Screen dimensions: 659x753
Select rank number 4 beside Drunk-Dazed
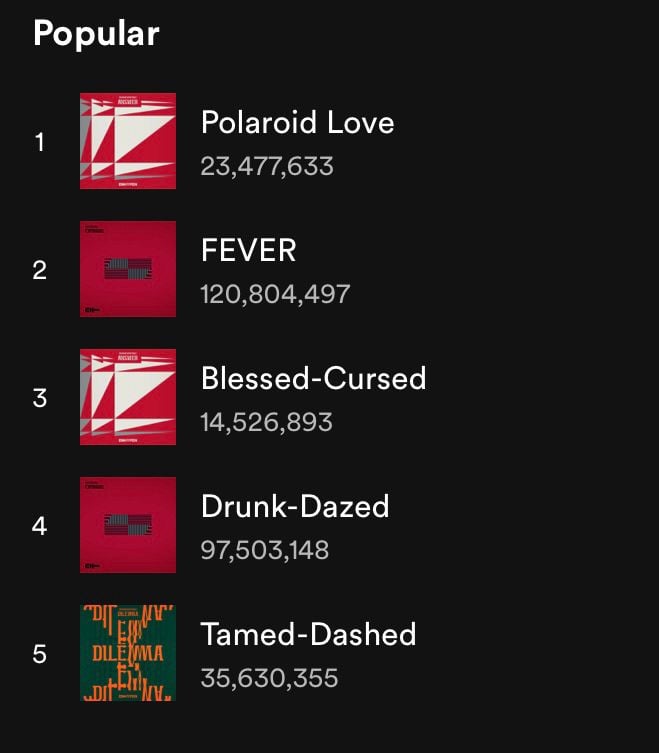click(40, 526)
